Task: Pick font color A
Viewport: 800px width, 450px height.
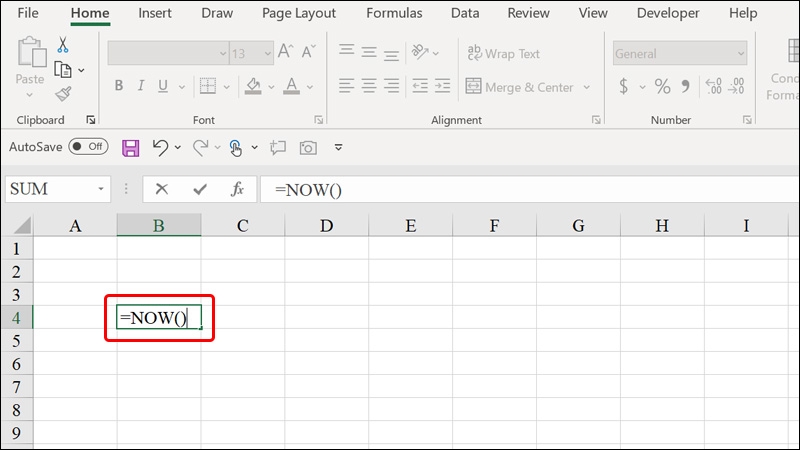Action: click(291, 86)
